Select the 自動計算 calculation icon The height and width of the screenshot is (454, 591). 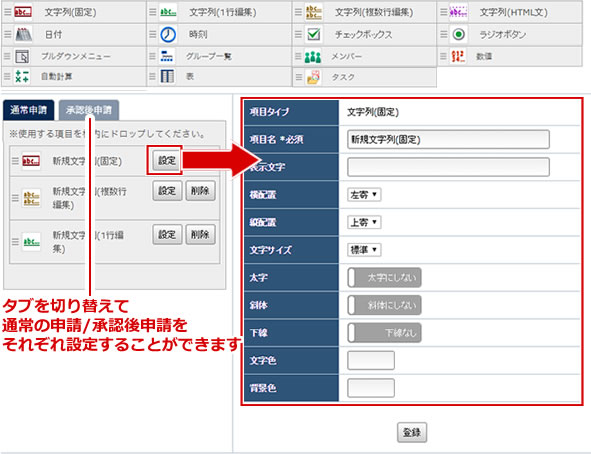pyautogui.click(x=22, y=76)
